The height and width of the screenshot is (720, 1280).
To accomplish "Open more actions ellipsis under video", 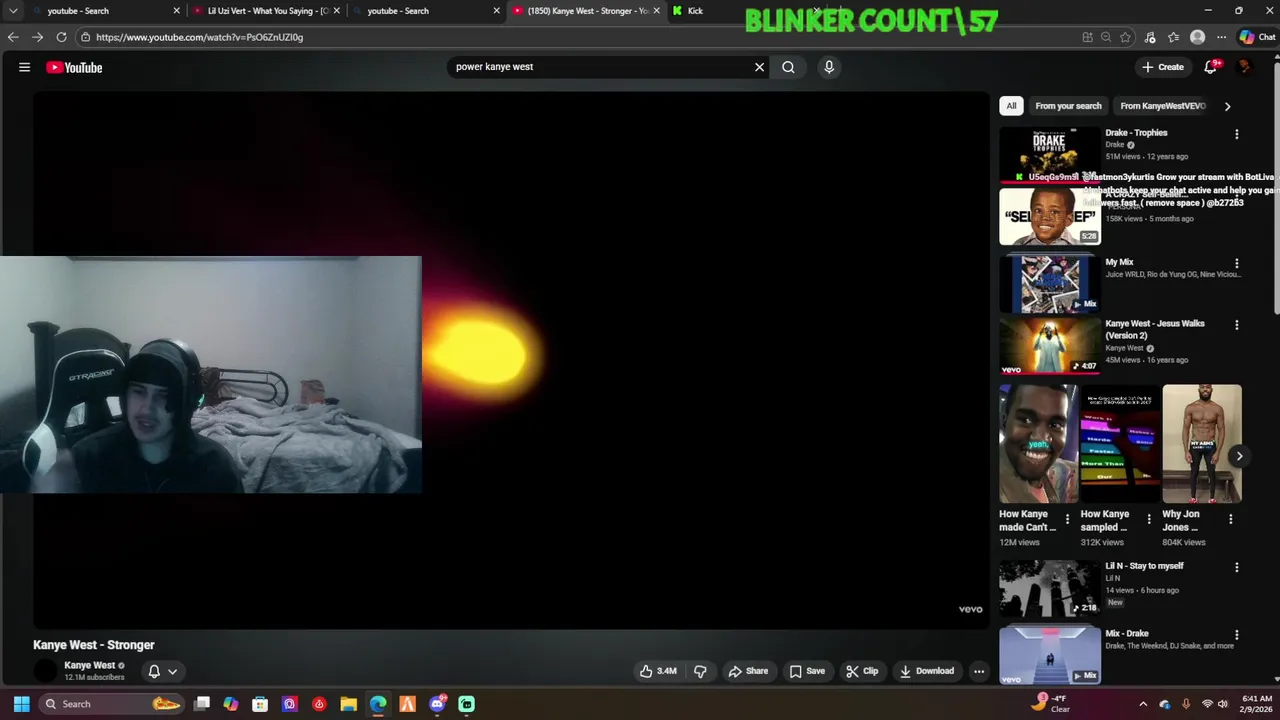I will tap(979, 671).
